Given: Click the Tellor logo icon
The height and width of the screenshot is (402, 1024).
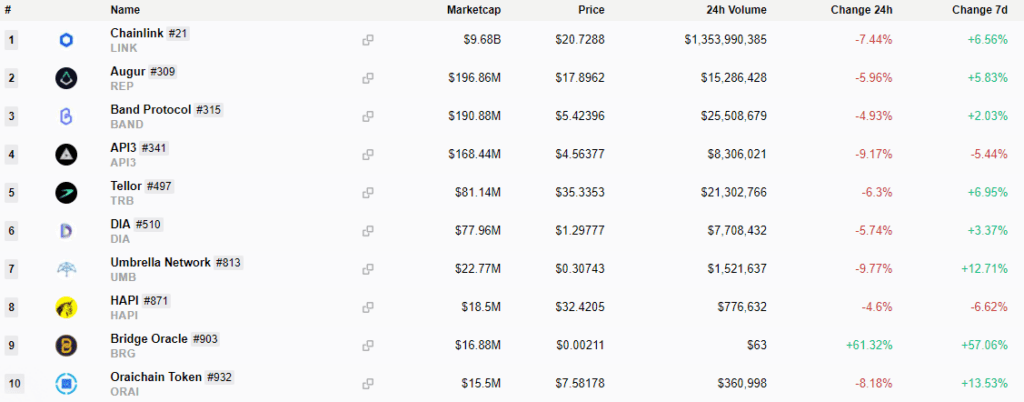Looking at the screenshot, I should [66, 193].
